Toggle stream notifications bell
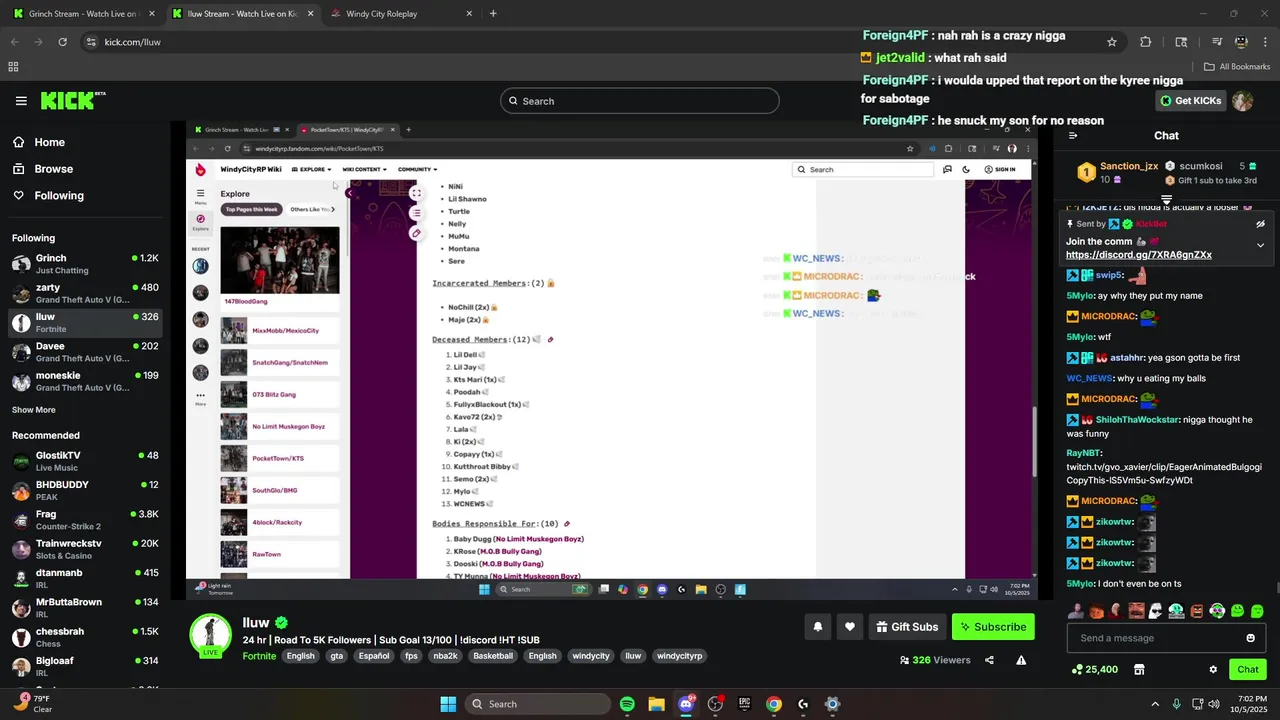This screenshot has height=720, width=1280. tap(818, 627)
